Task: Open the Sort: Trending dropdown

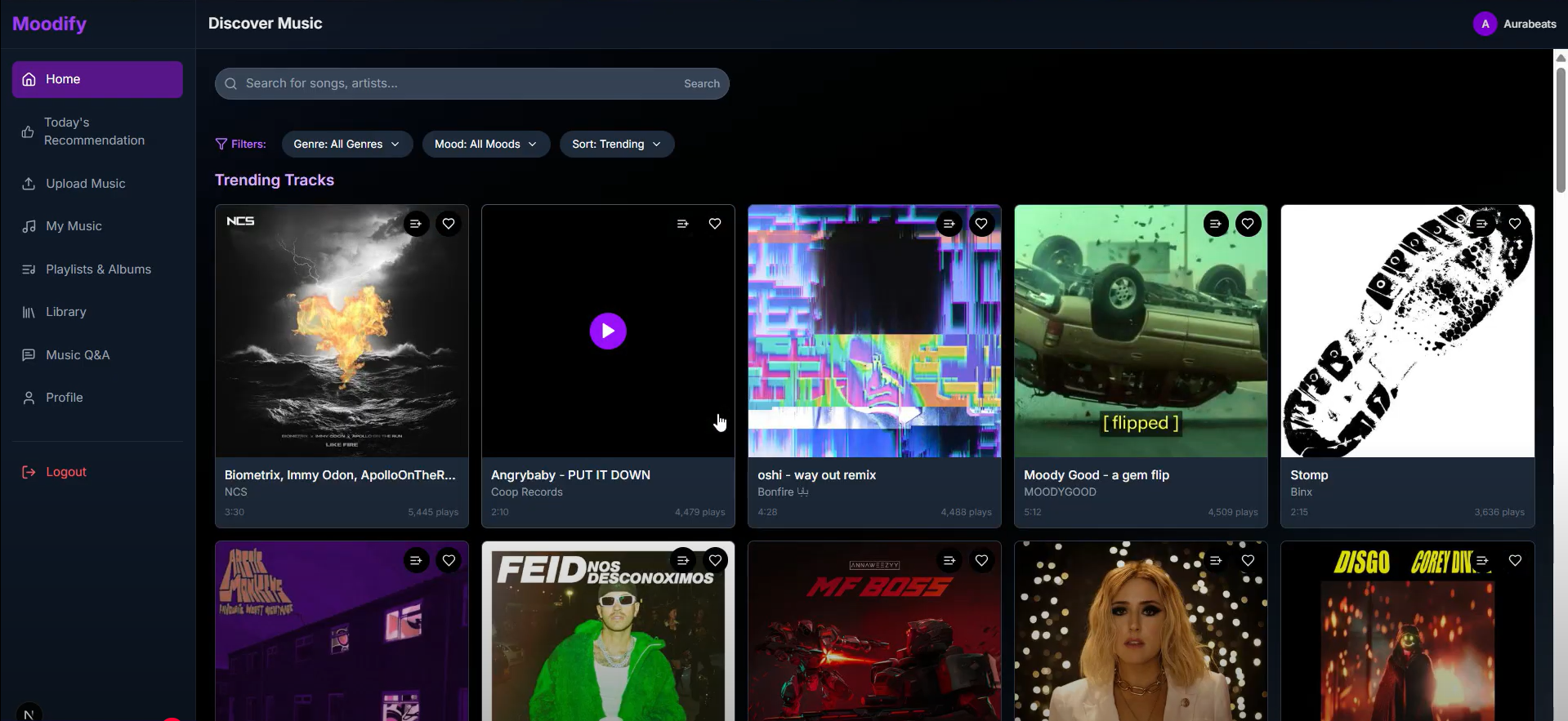Action: [x=617, y=144]
